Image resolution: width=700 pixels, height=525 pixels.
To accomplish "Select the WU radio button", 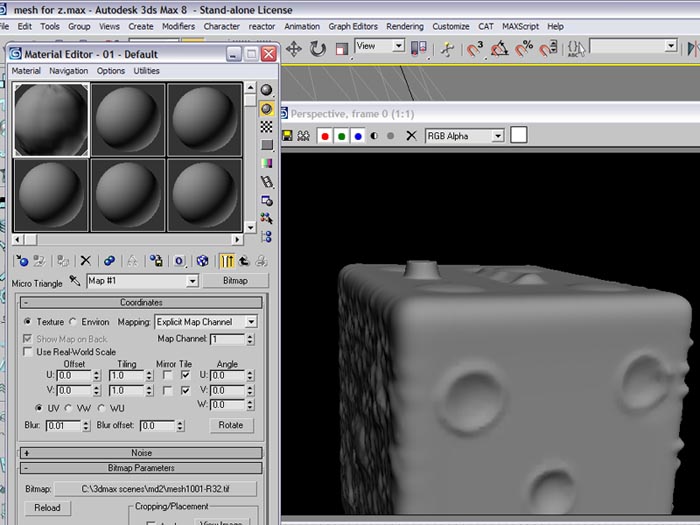I will pyautogui.click(x=101, y=408).
